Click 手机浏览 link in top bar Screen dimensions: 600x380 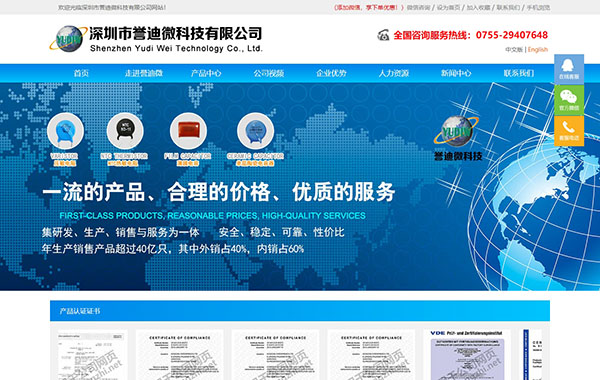(538, 7)
